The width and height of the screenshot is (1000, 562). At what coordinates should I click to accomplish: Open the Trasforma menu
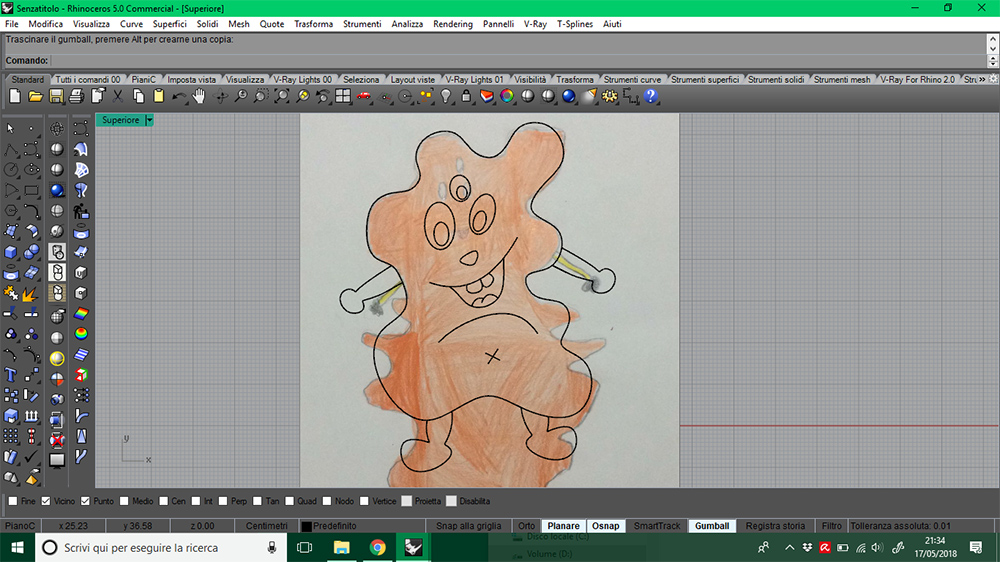point(313,23)
